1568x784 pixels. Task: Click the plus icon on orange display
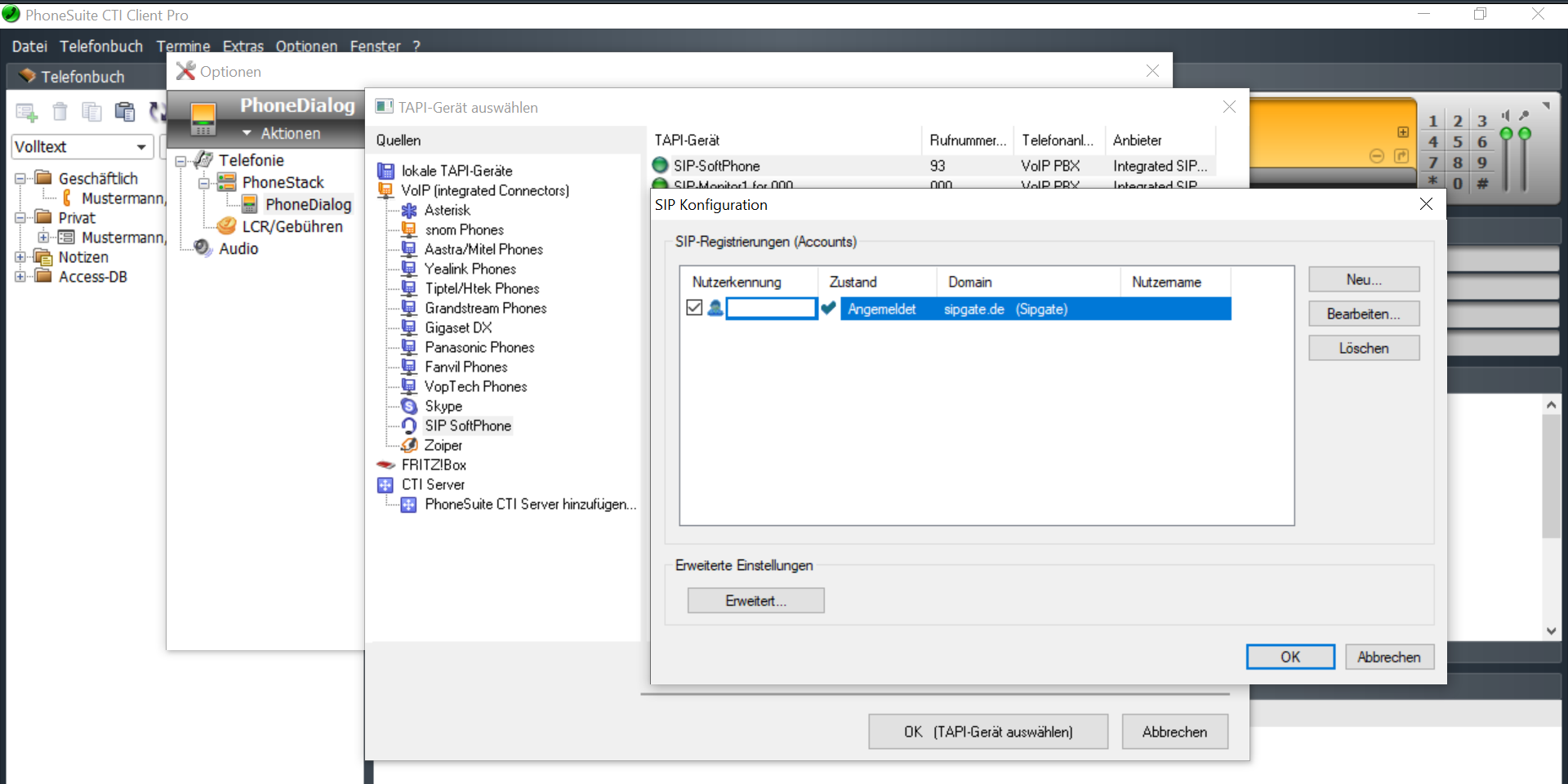[1402, 132]
